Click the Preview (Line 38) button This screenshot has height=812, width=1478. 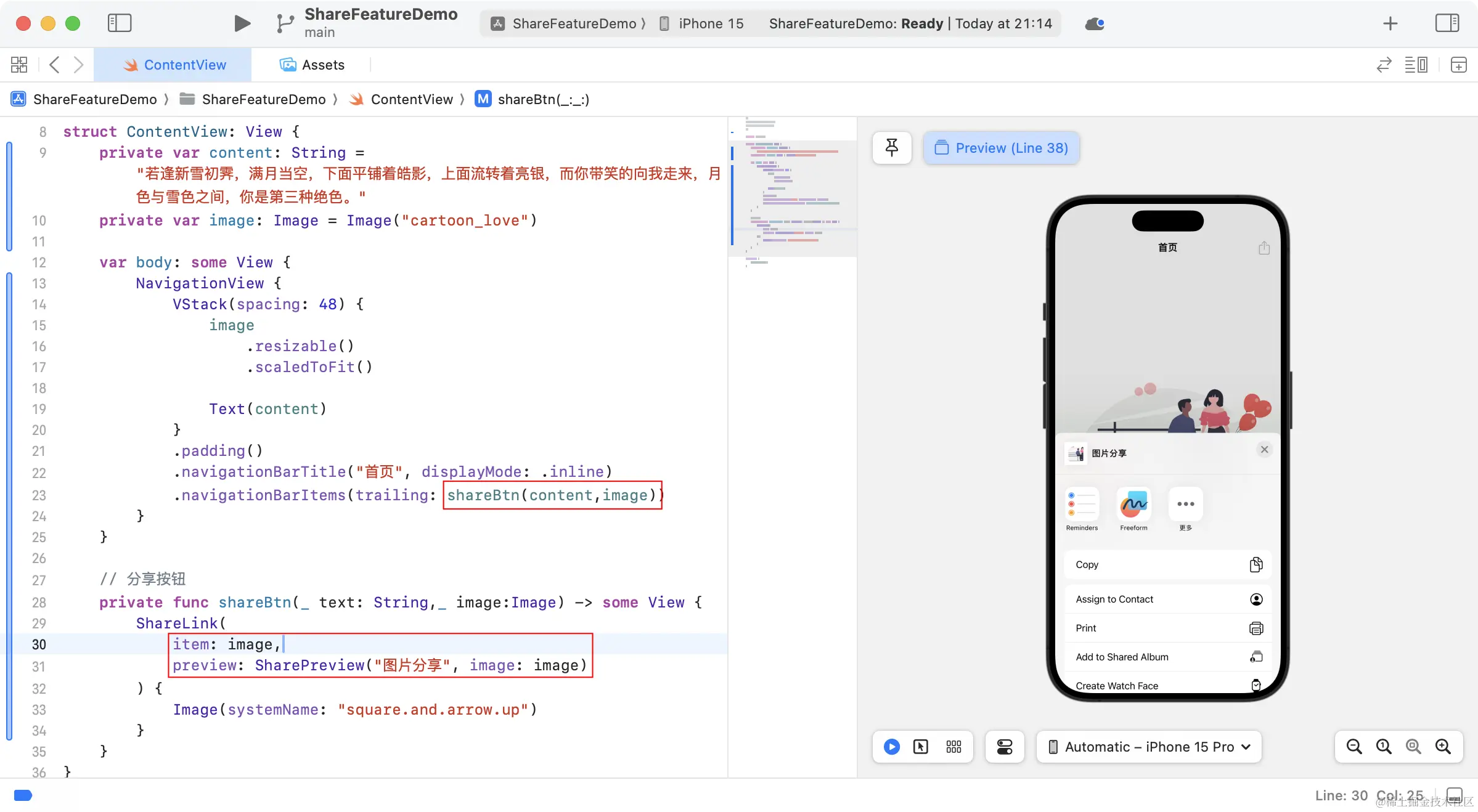click(1002, 148)
